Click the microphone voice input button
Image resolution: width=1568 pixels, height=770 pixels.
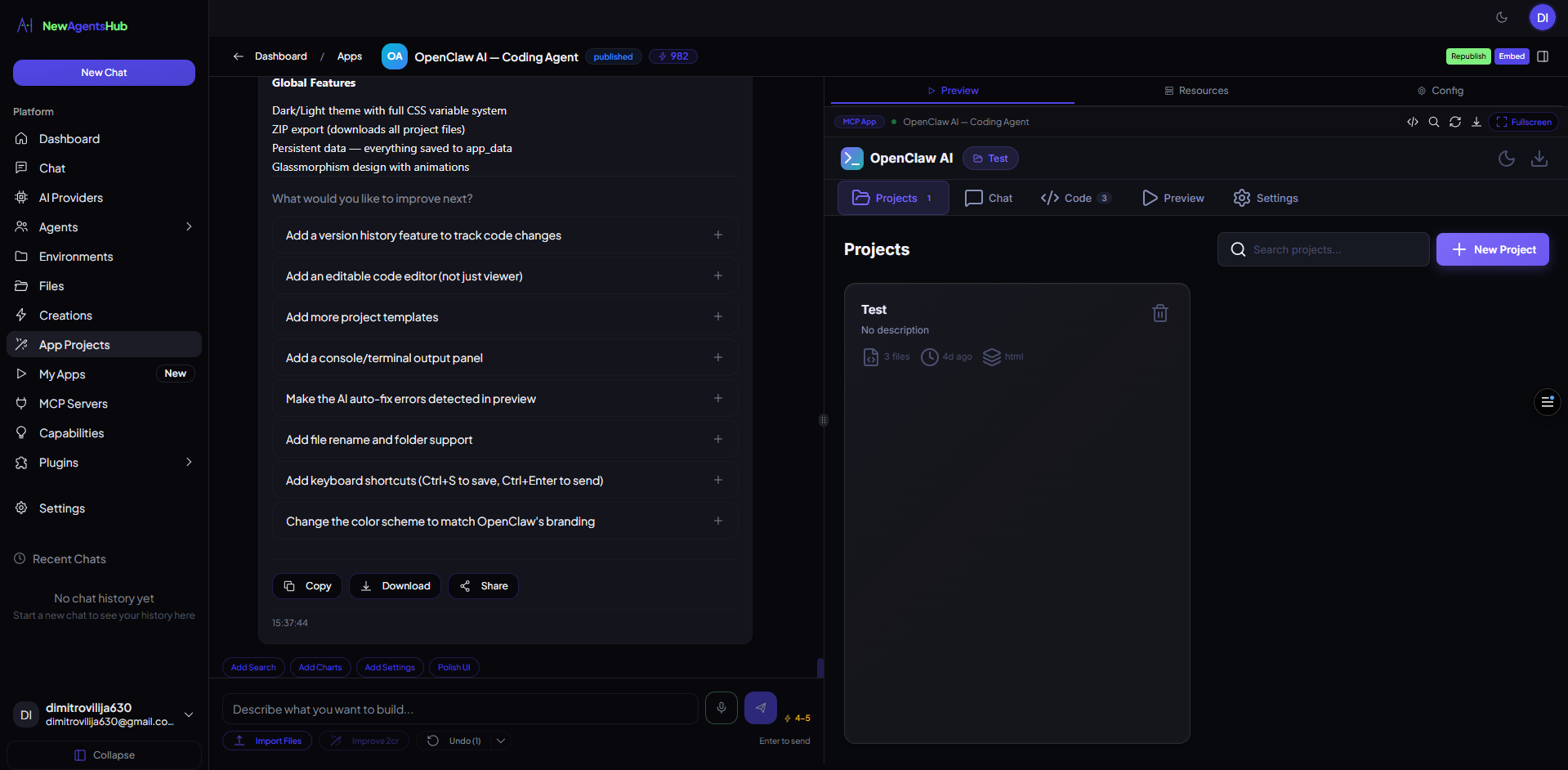point(721,708)
